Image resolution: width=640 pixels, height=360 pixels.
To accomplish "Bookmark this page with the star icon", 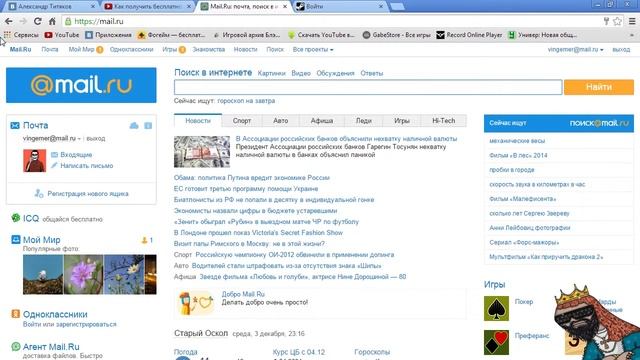I will click(x=618, y=21).
